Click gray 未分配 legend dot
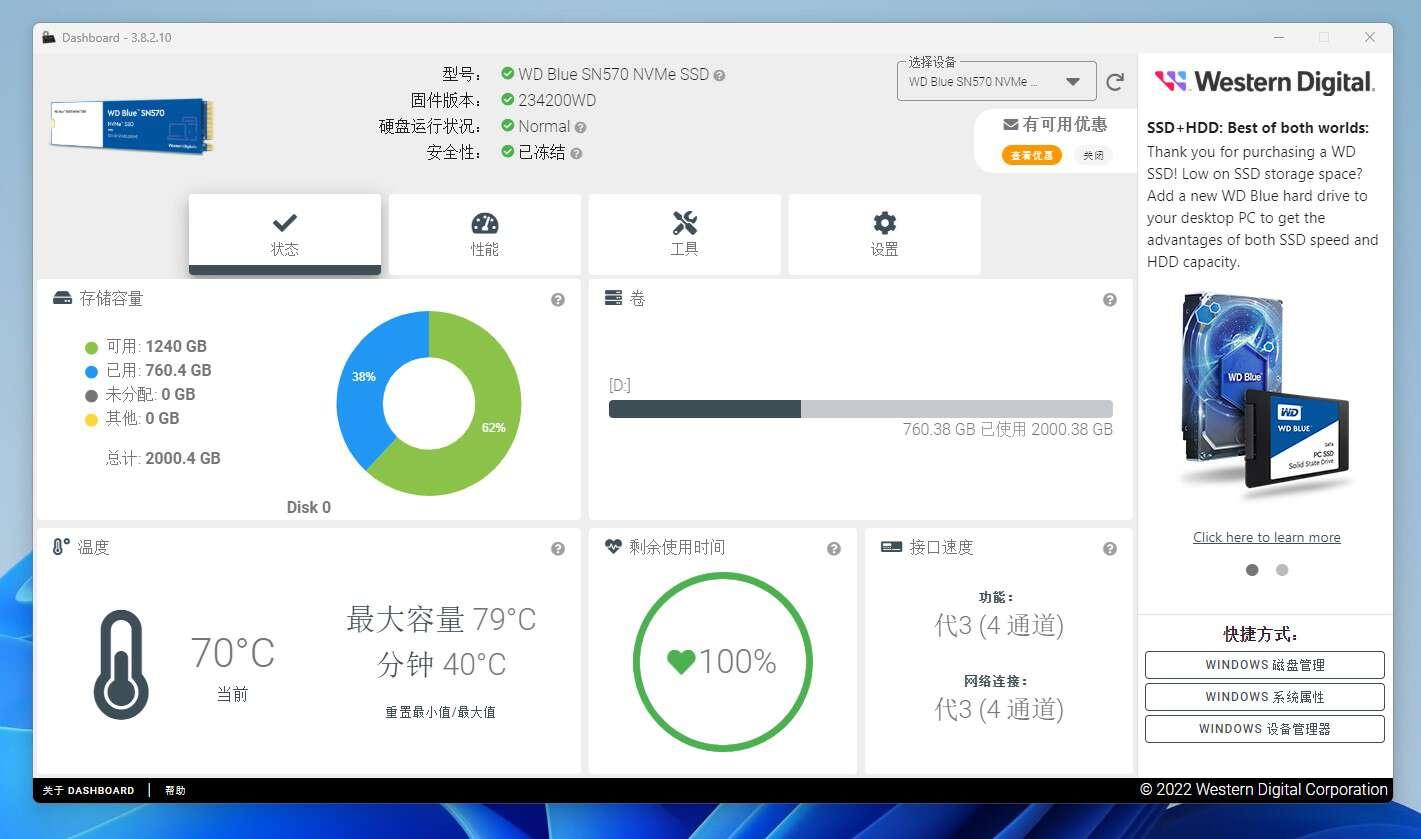The height and width of the screenshot is (839, 1421). click(x=91, y=396)
